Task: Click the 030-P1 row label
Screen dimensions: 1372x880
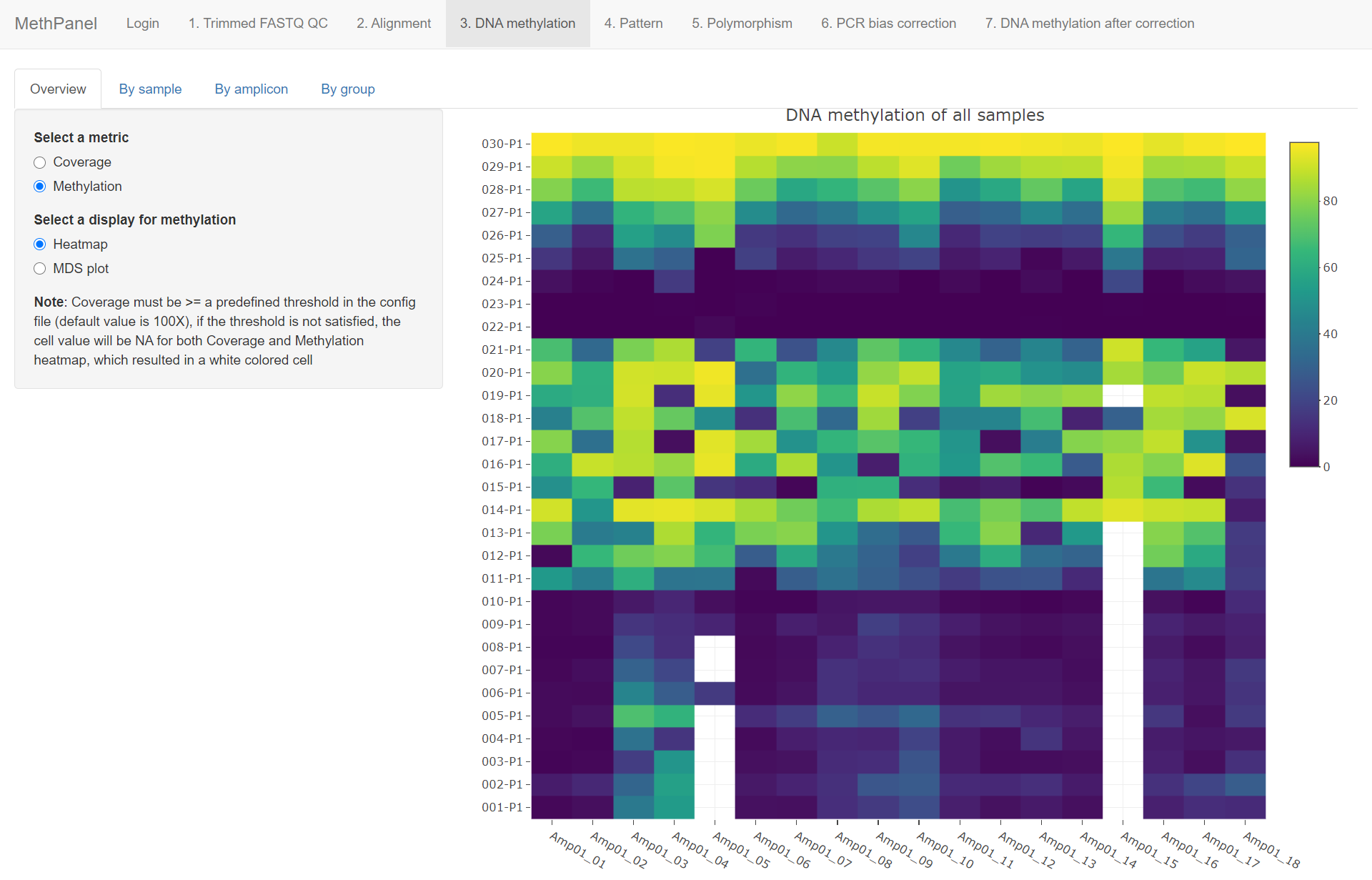Action: tap(502, 144)
